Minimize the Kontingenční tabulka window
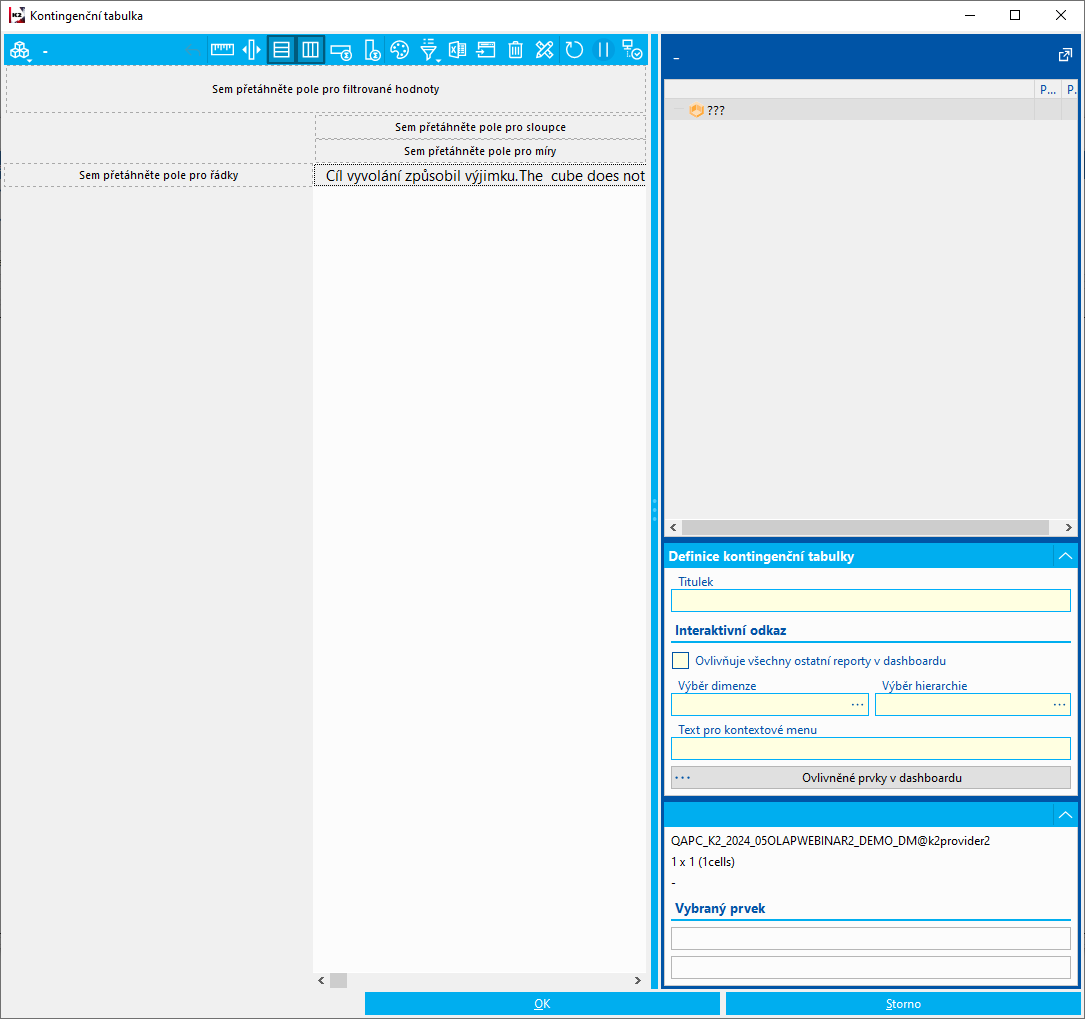Screen dimensions: 1085x1019 pyautogui.click(x=970, y=15)
